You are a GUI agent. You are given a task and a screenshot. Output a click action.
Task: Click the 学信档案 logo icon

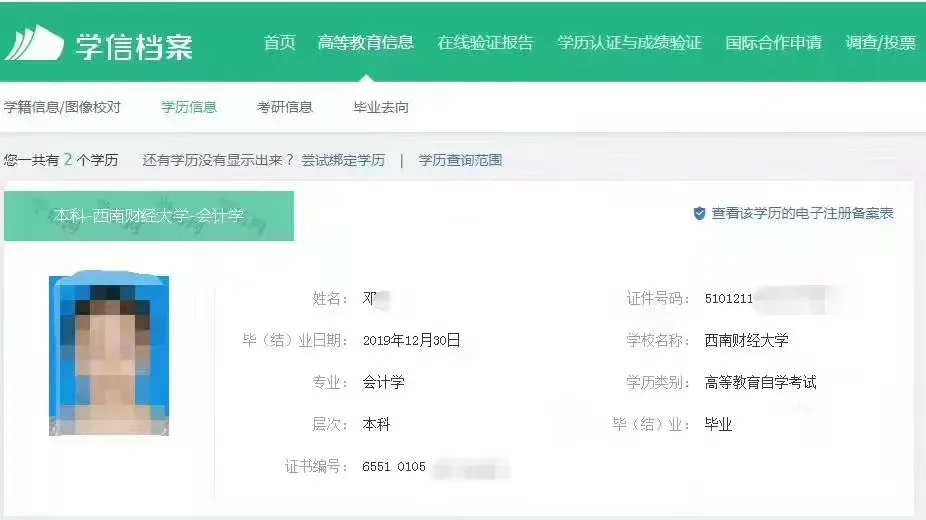(x=34, y=43)
